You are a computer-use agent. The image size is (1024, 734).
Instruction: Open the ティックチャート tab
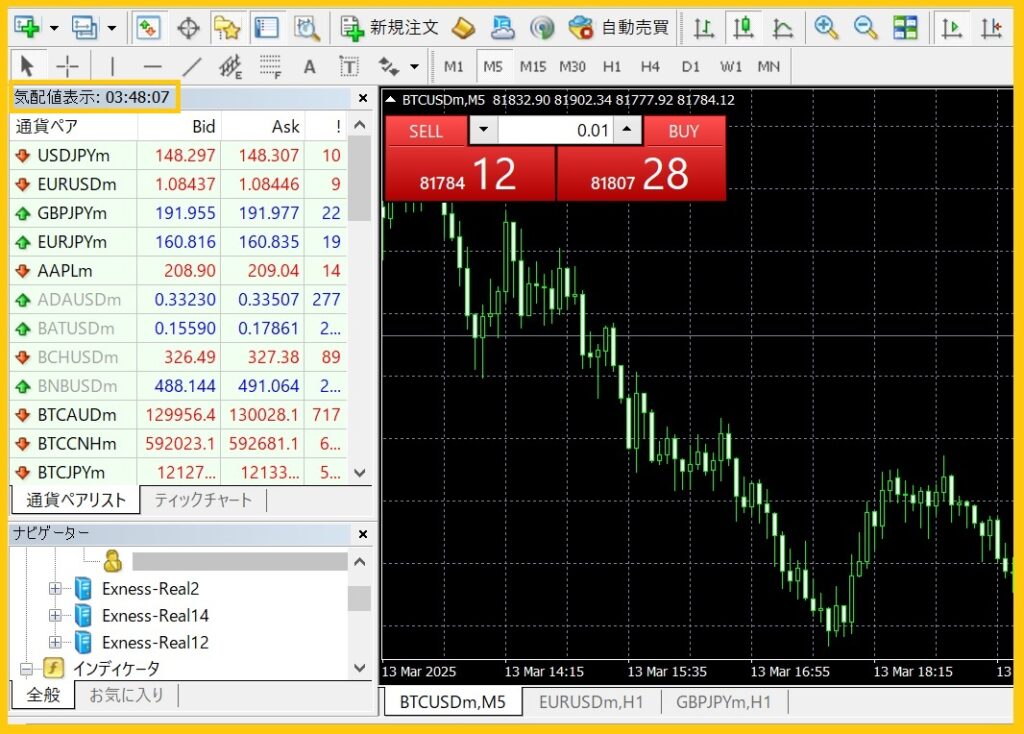pos(203,500)
